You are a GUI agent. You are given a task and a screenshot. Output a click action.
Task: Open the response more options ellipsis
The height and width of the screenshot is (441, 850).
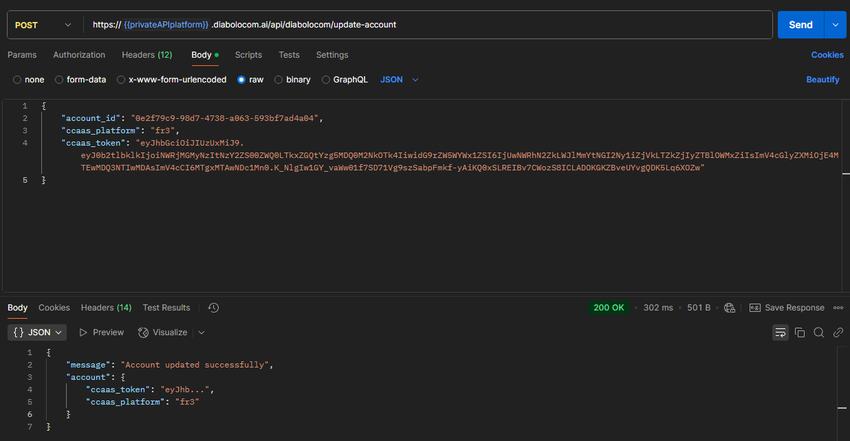(837, 308)
